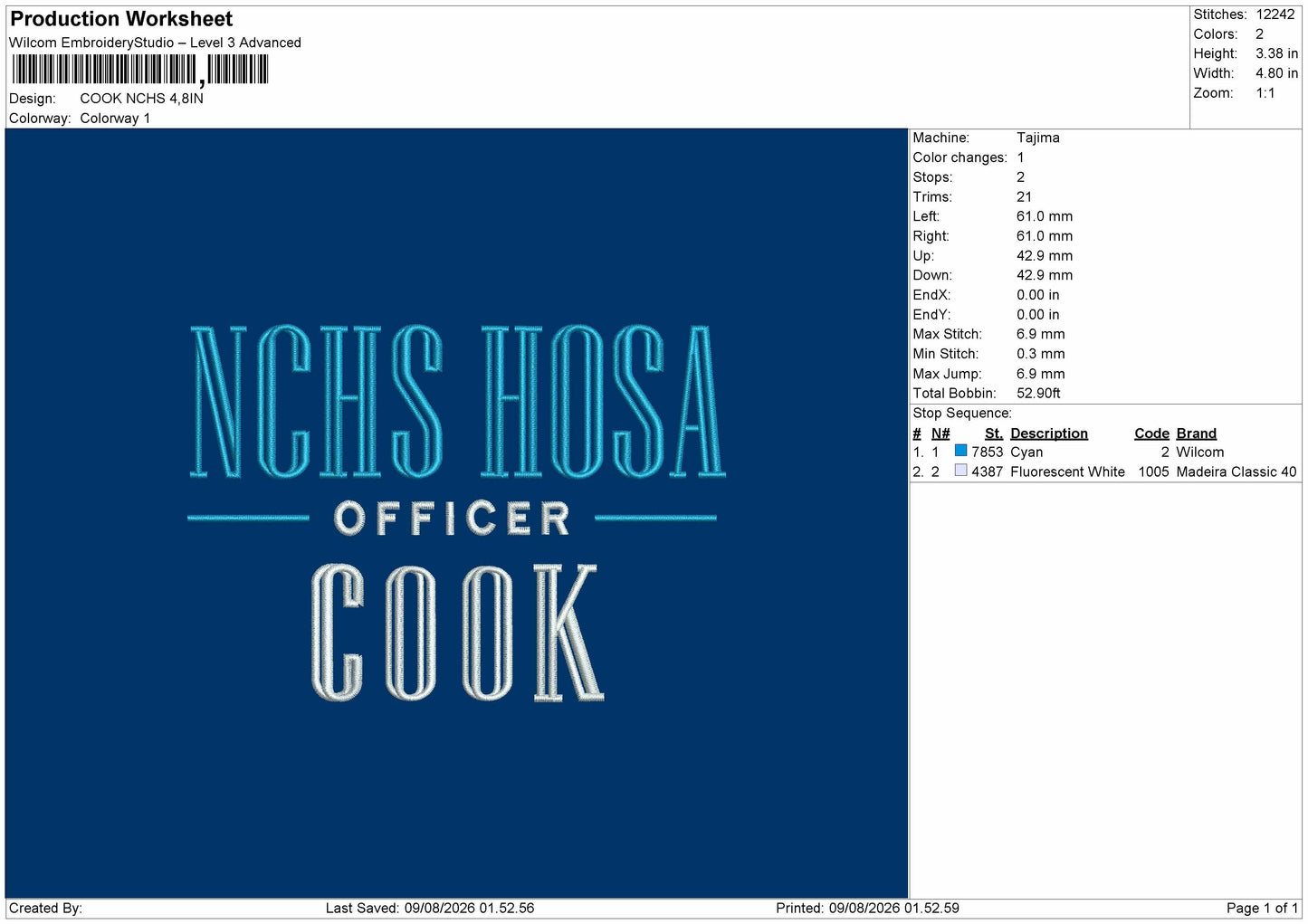The height and width of the screenshot is (924, 1308).
Task: Click the Description column header
Action: (x=1049, y=433)
